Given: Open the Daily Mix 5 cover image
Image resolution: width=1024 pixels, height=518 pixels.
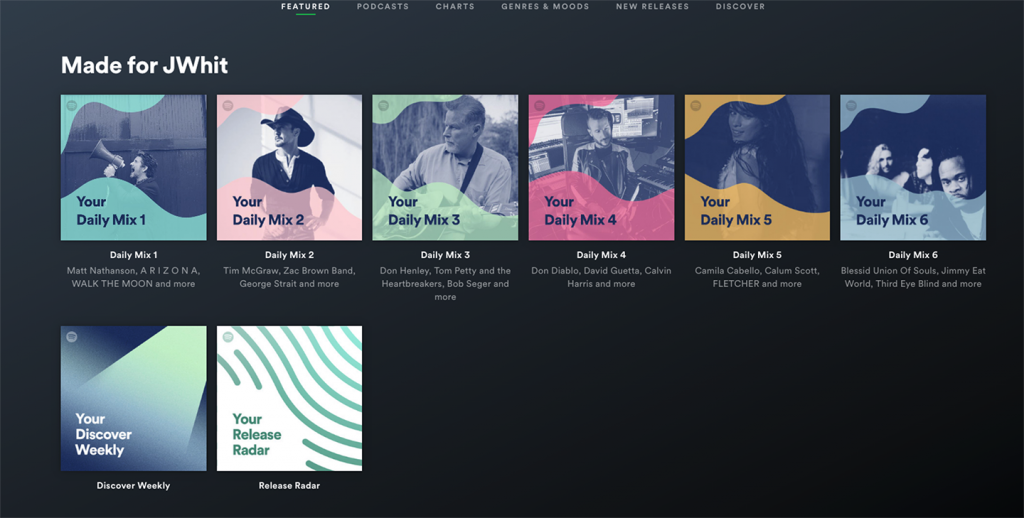Looking at the screenshot, I should click(x=757, y=167).
